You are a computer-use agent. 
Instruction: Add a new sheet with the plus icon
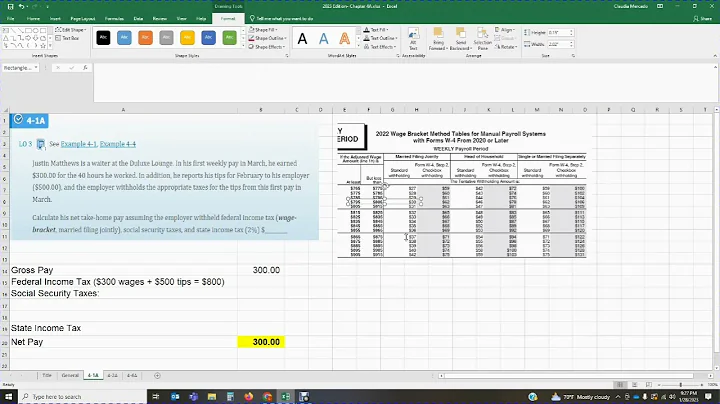pyautogui.click(x=158, y=376)
